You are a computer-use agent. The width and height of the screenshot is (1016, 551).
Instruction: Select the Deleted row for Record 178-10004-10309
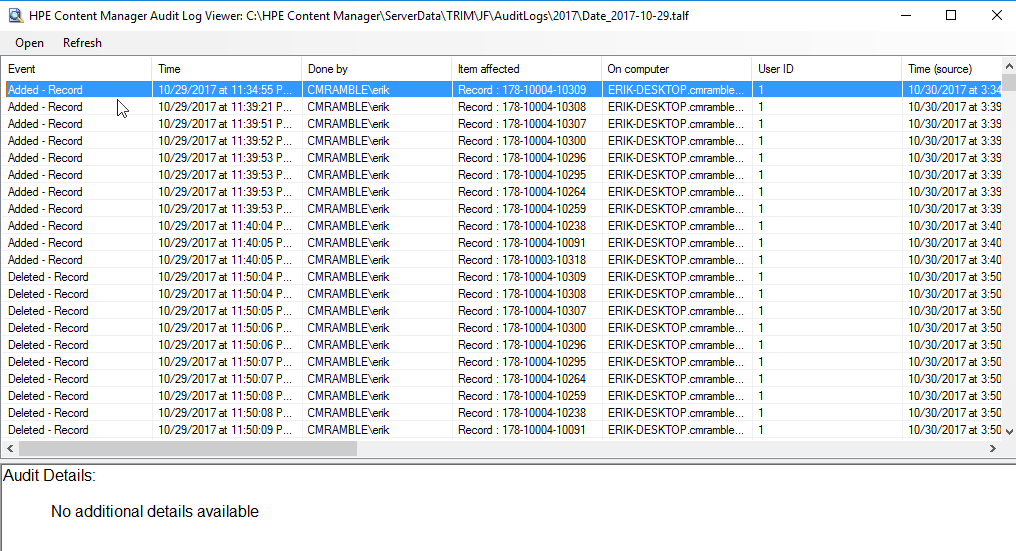pos(502,277)
